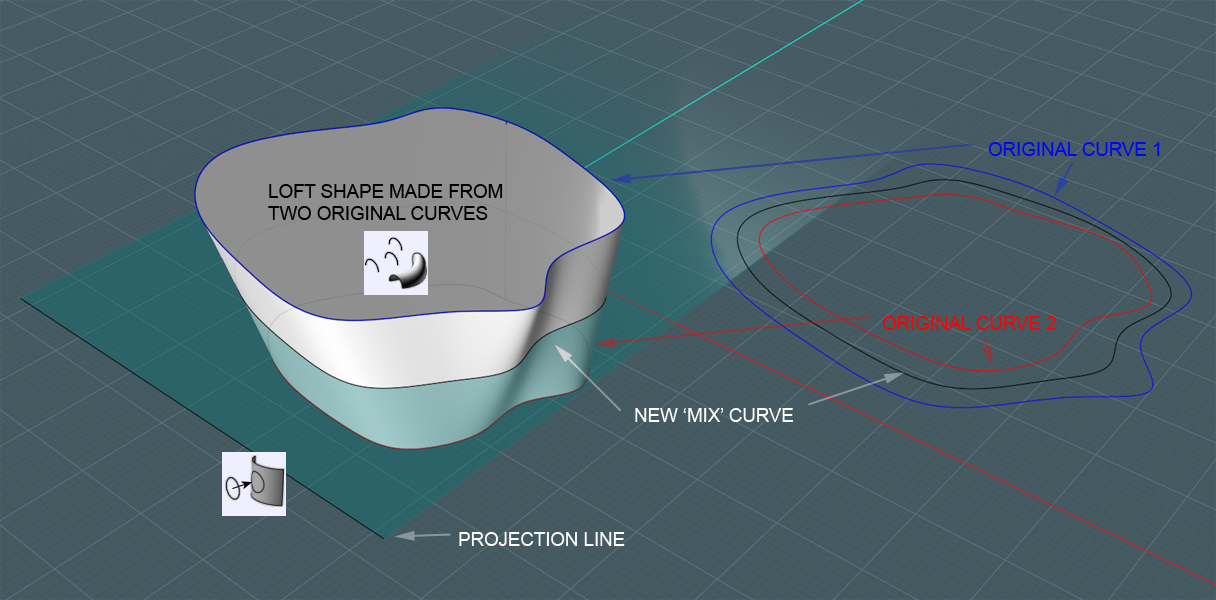Image resolution: width=1216 pixels, height=600 pixels.
Task: Click the 'LOFT SHAPE MADE FROM' text
Action: [x=385, y=191]
